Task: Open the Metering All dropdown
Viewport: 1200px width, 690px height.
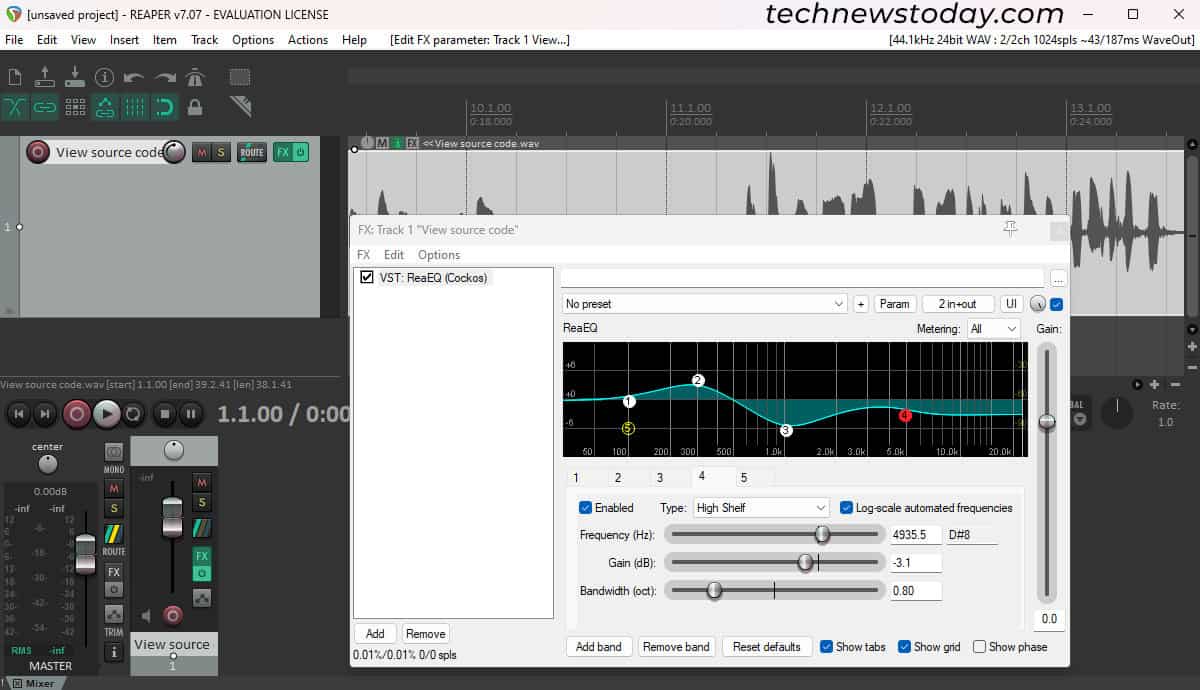Action: point(993,329)
